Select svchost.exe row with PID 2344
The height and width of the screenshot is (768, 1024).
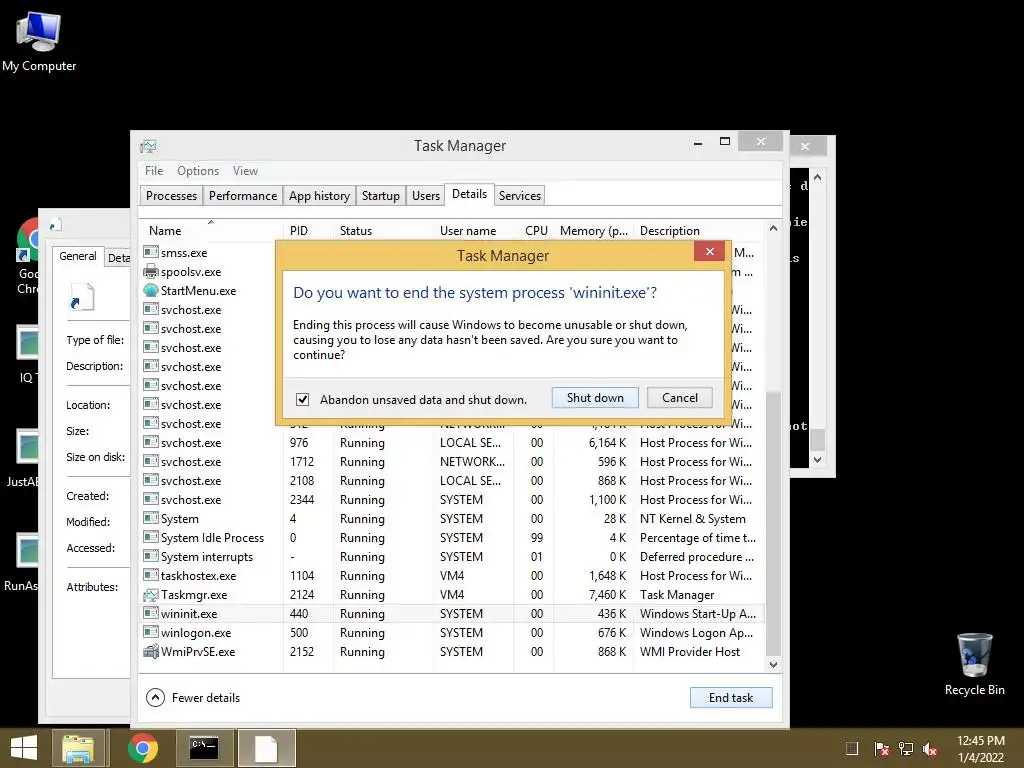click(x=451, y=500)
